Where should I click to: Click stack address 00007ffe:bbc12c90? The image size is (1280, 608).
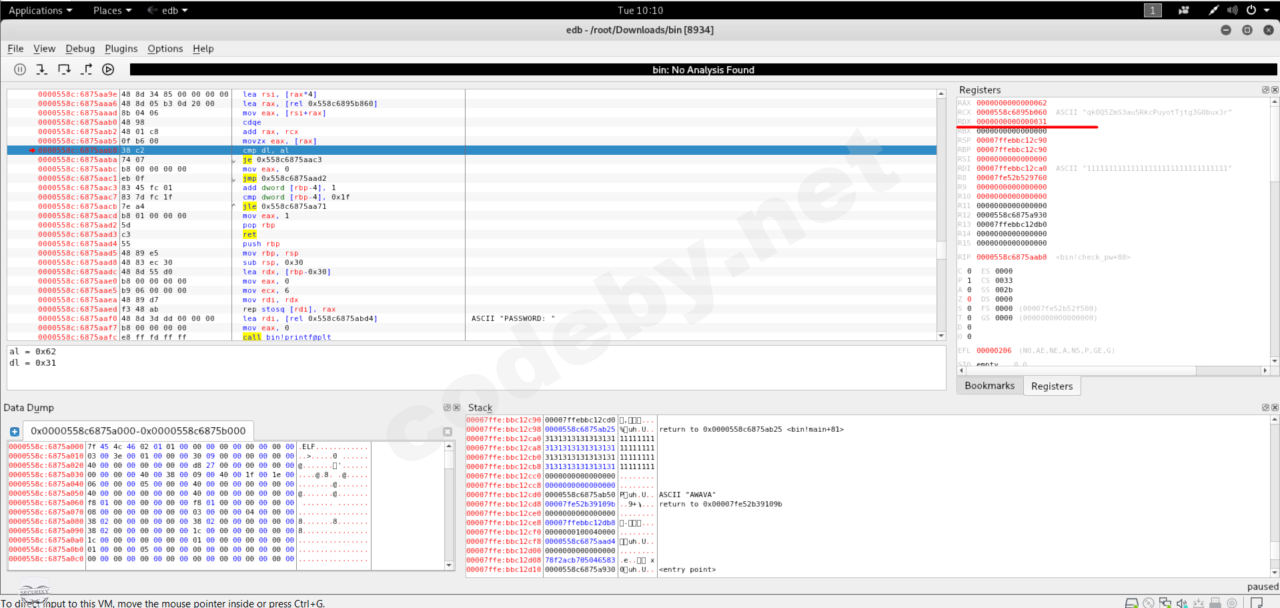[503, 420]
